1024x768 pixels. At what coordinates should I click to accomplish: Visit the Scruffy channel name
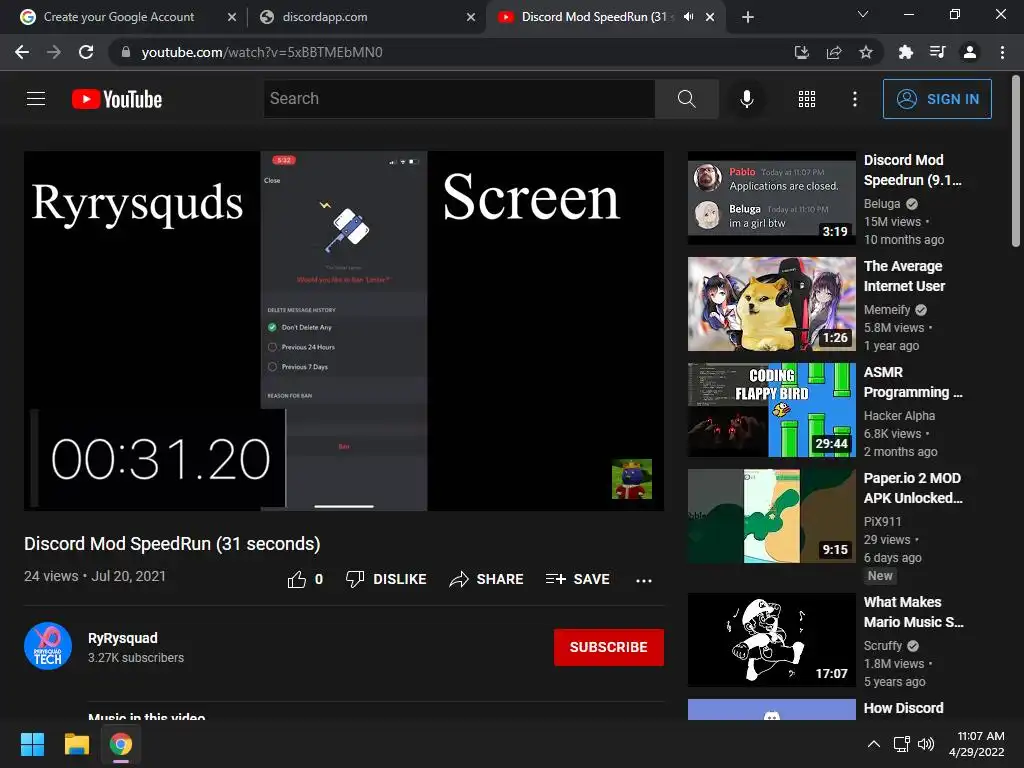pos(882,645)
